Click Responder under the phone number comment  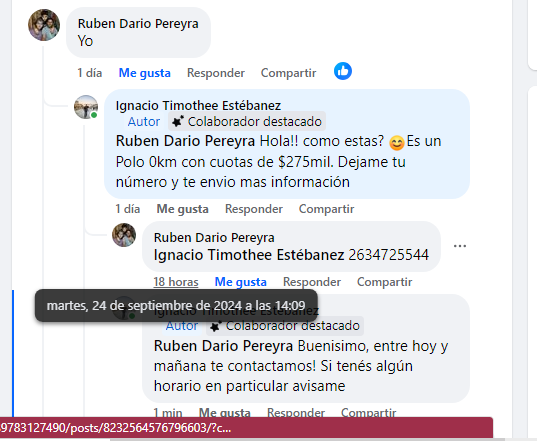tap(312, 282)
